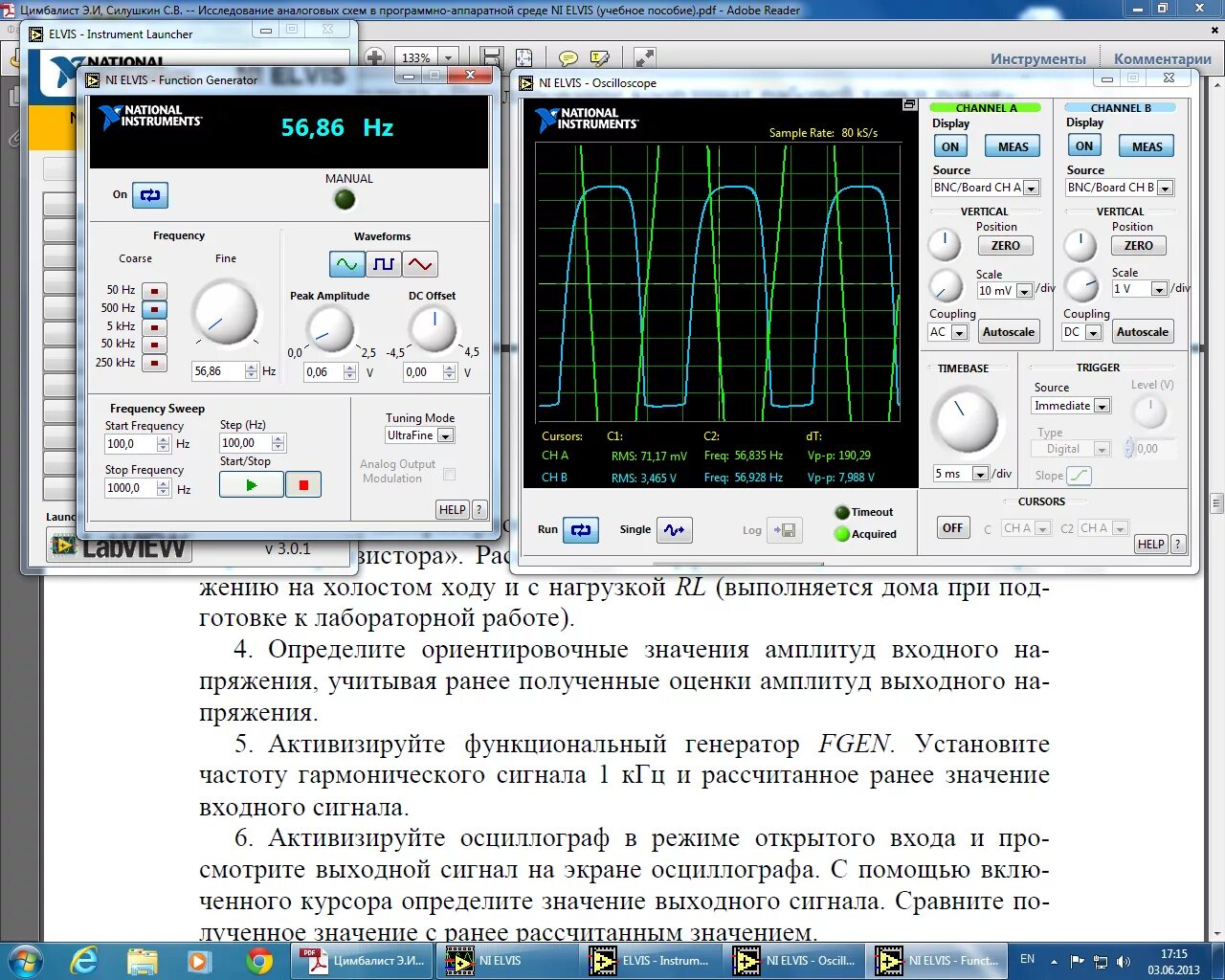Select the 500 Hz coarse frequency button
Viewport: 1225px width, 980px height.
pos(154,309)
